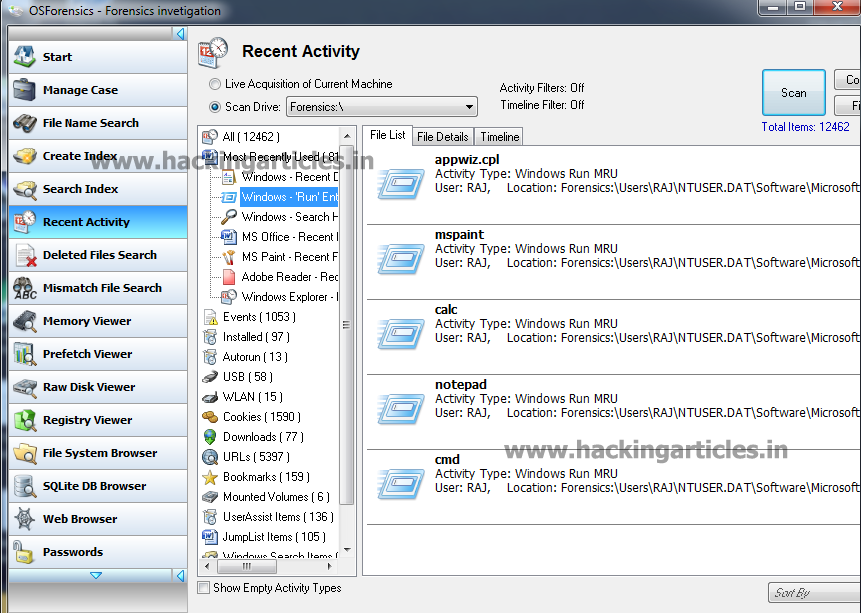This screenshot has width=861, height=613.
Task: Select Windows Explorer tree item
Action: click(x=279, y=297)
